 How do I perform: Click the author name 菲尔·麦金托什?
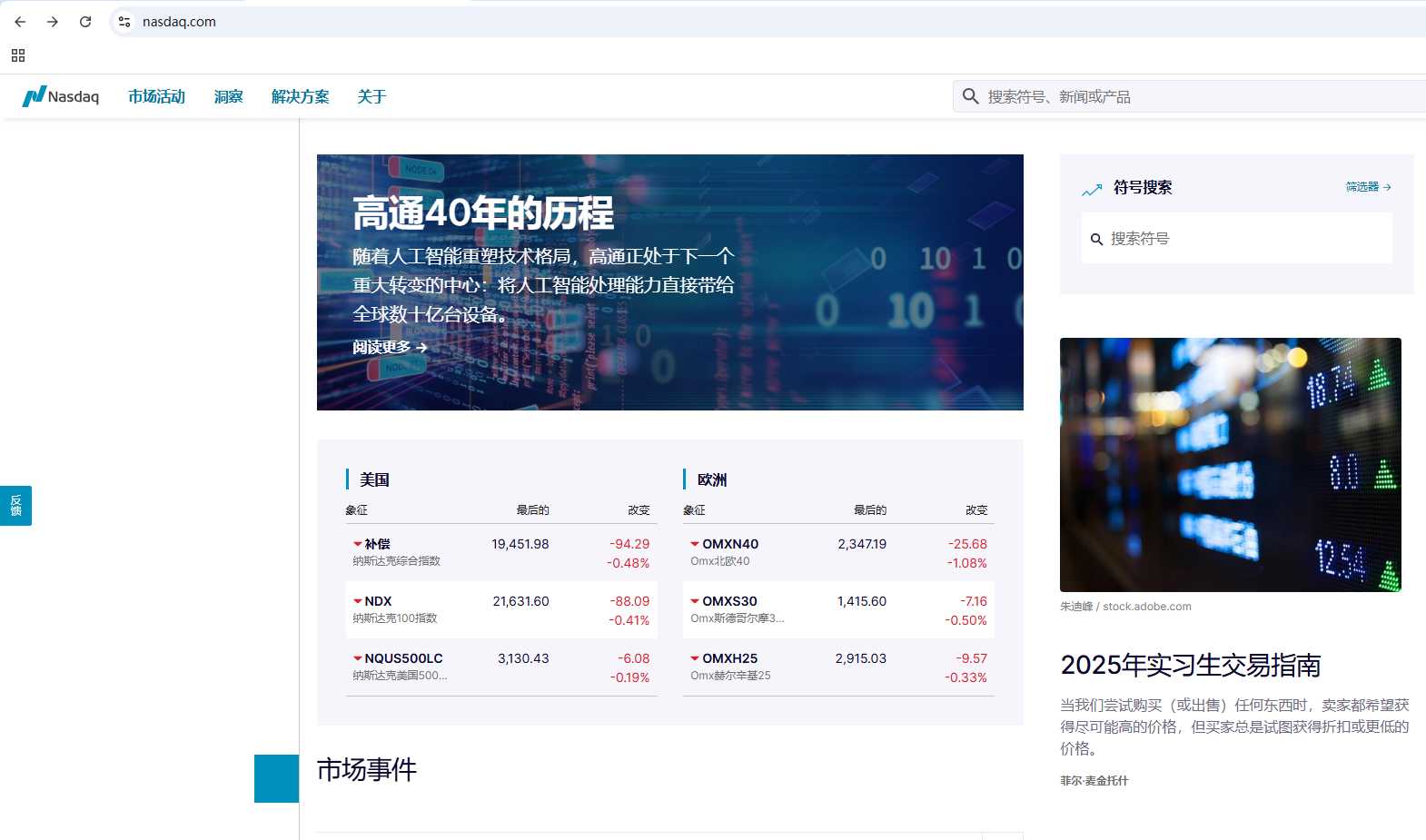(x=1094, y=781)
